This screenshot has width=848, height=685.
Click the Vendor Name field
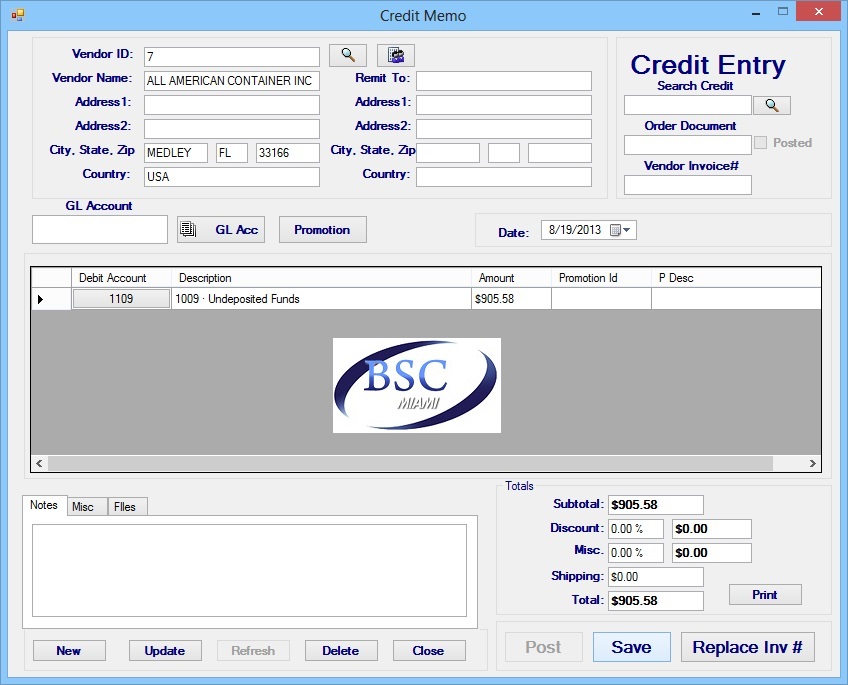(x=231, y=81)
